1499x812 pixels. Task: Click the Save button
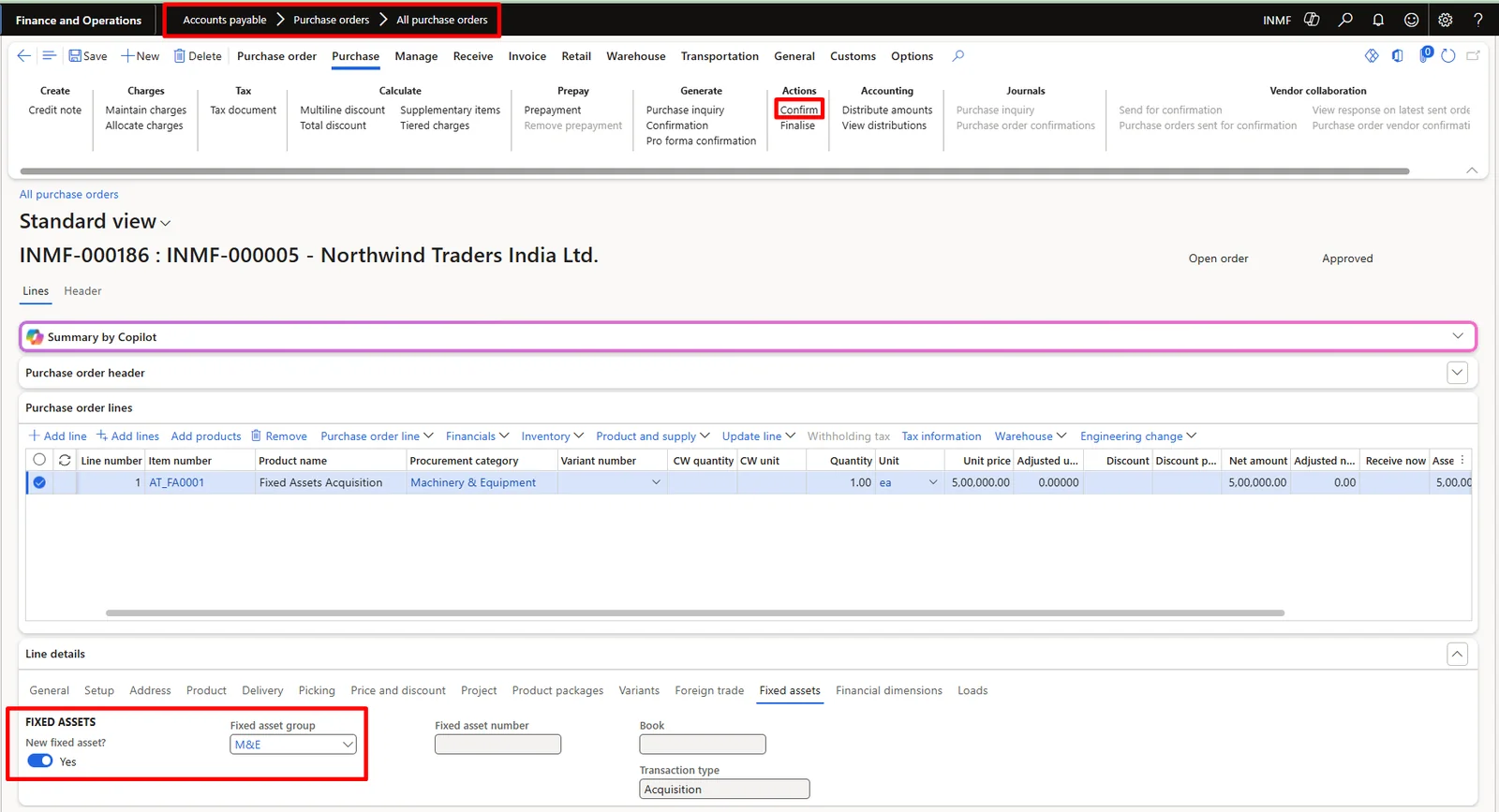88,56
